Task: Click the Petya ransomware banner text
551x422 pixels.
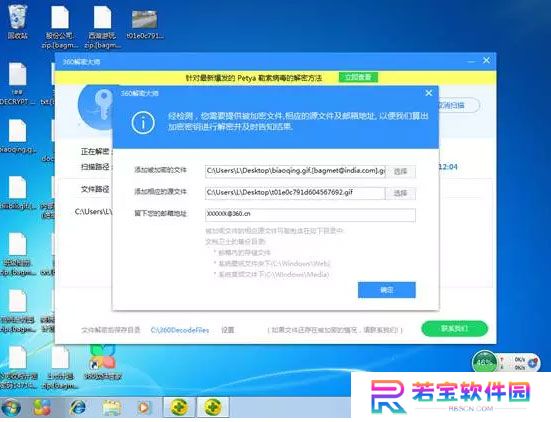Action: pyautogui.click(x=254, y=78)
